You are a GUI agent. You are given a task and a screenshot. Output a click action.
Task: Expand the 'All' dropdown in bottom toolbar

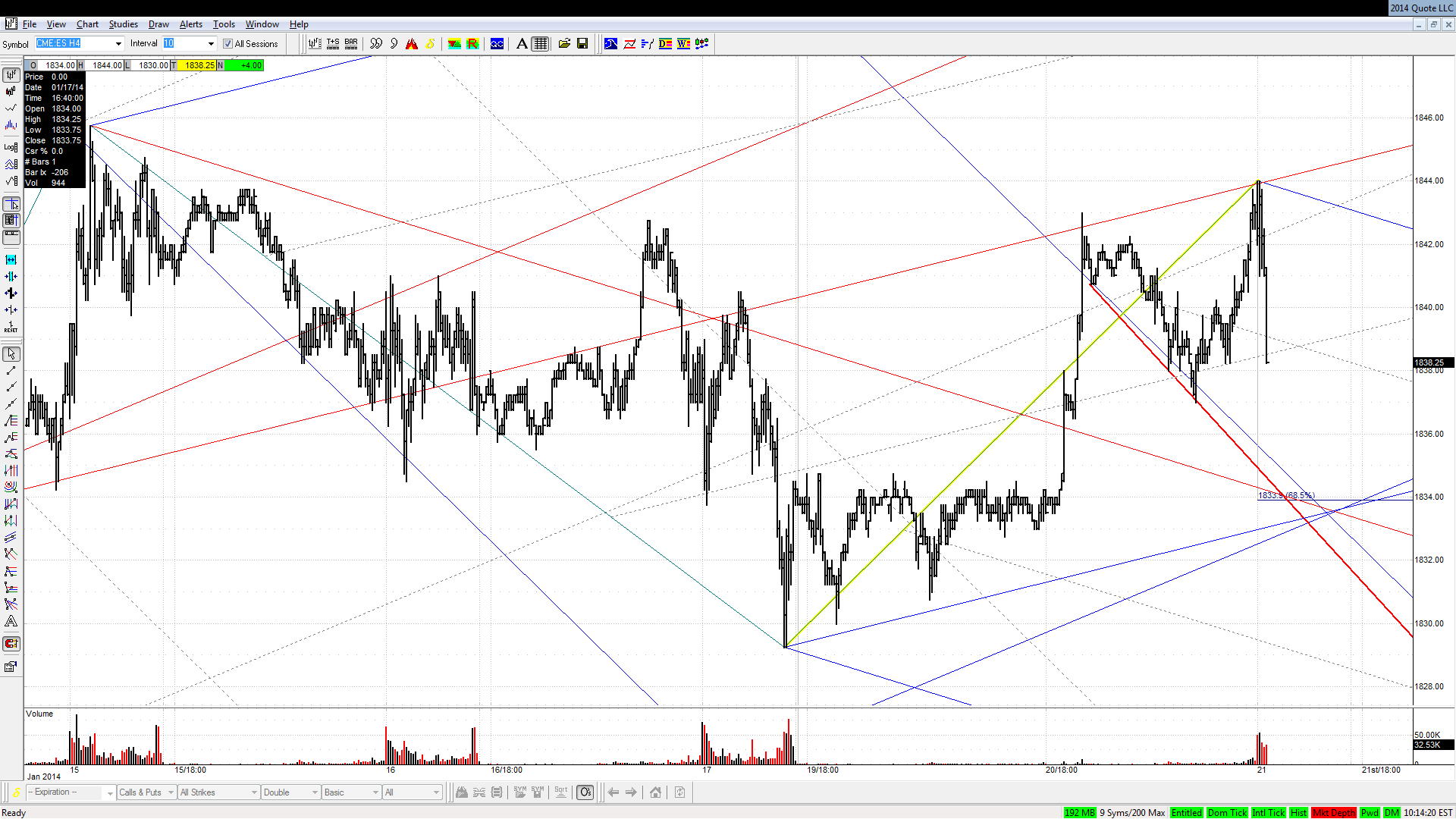point(412,792)
